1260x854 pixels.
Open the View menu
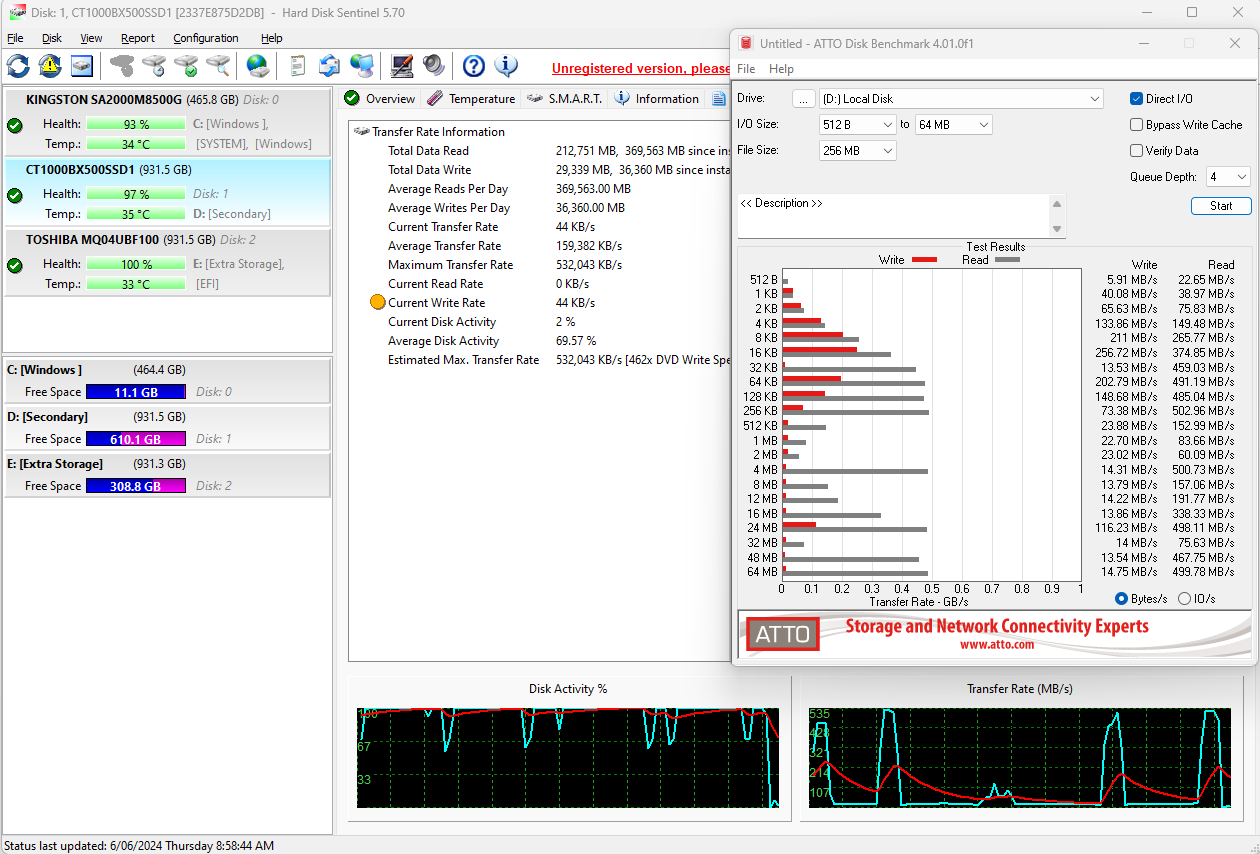point(91,38)
